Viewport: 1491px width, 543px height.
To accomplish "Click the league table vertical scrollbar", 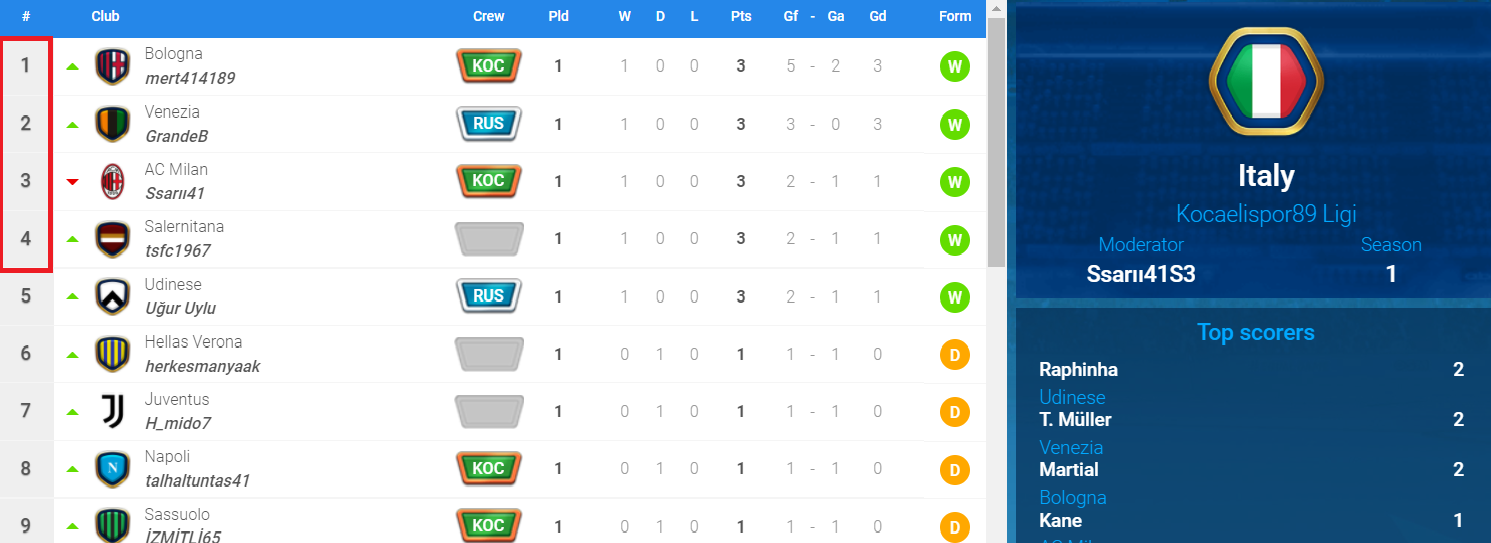I will click(x=995, y=140).
